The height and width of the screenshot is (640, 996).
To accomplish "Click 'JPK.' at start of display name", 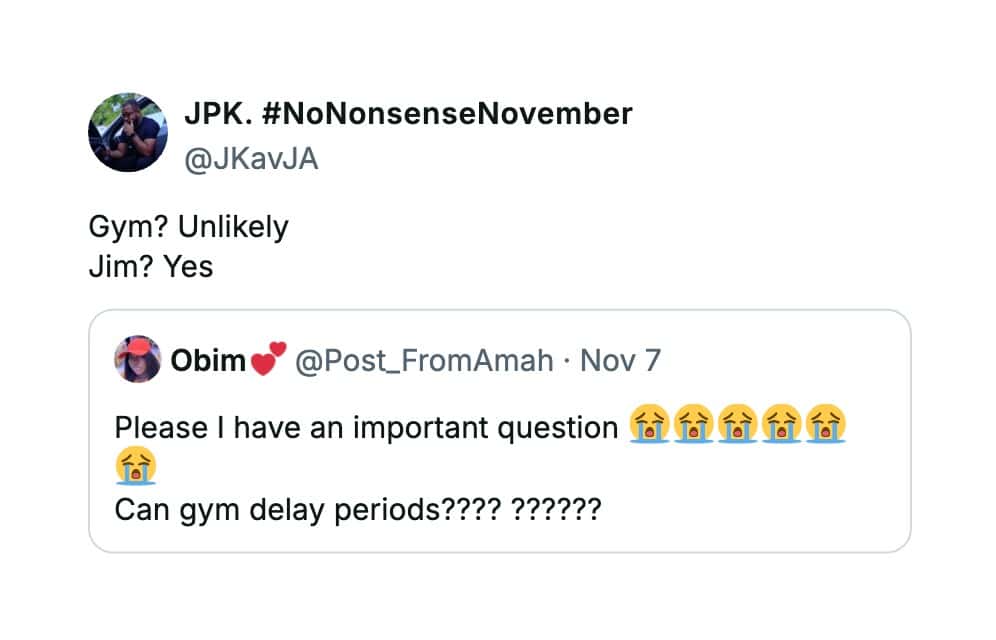I will pos(216,114).
